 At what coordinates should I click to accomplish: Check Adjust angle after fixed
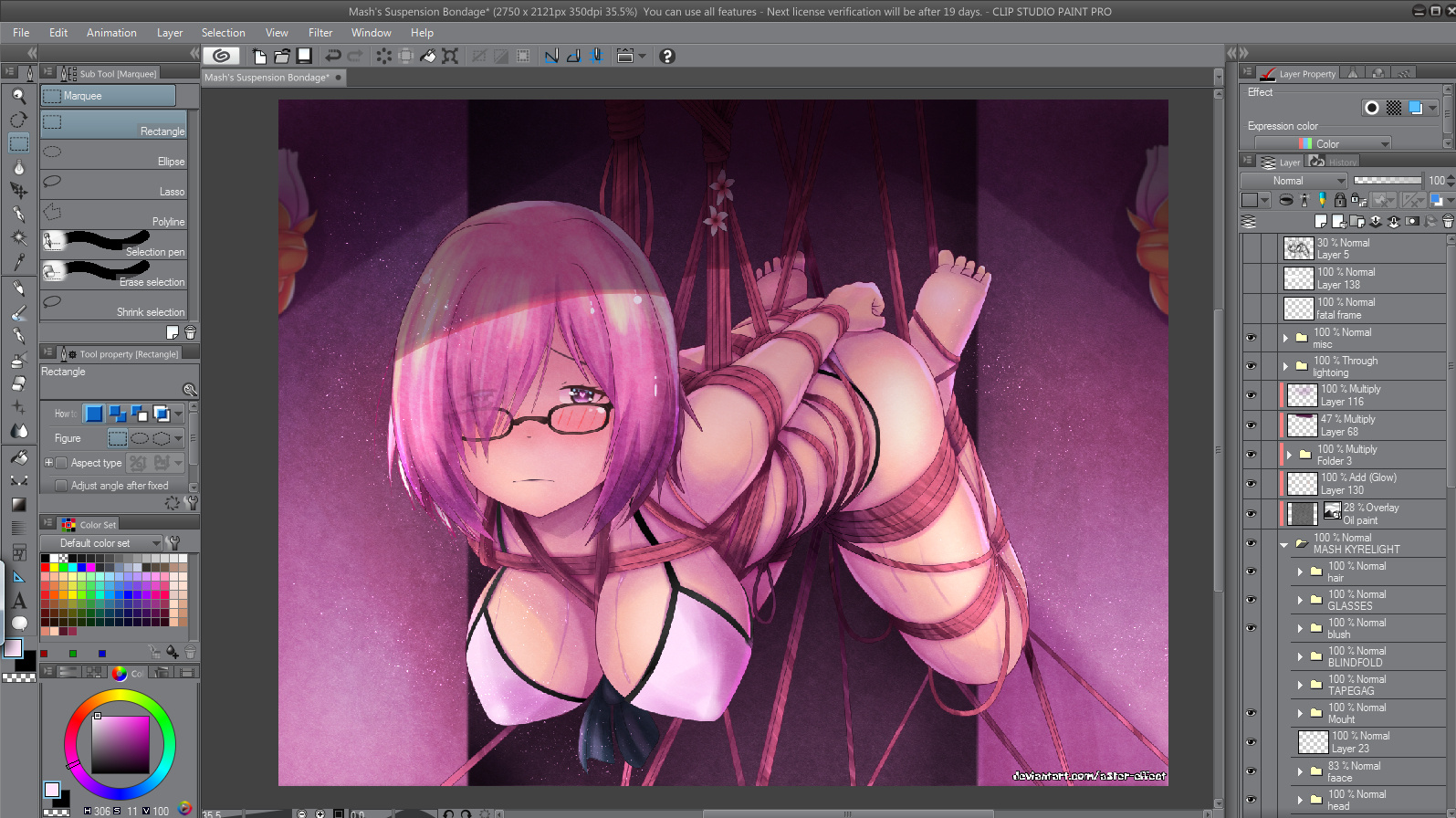[x=61, y=486]
